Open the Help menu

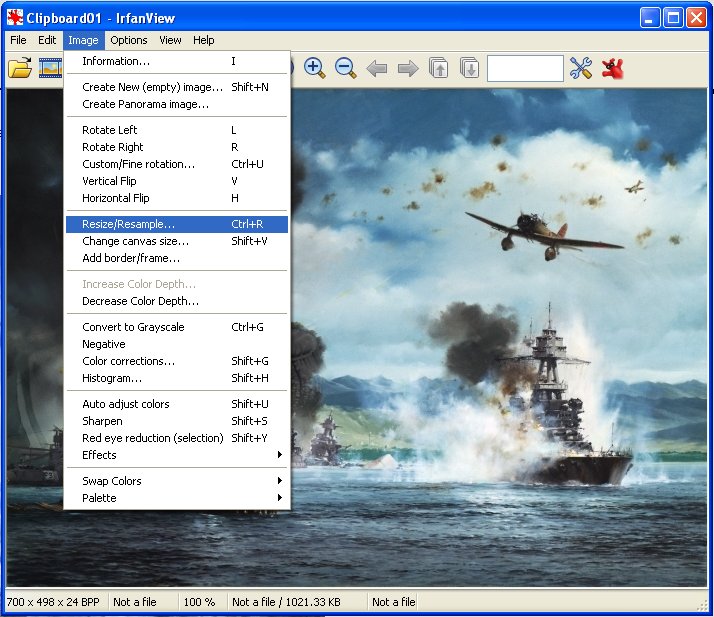[x=204, y=40]
